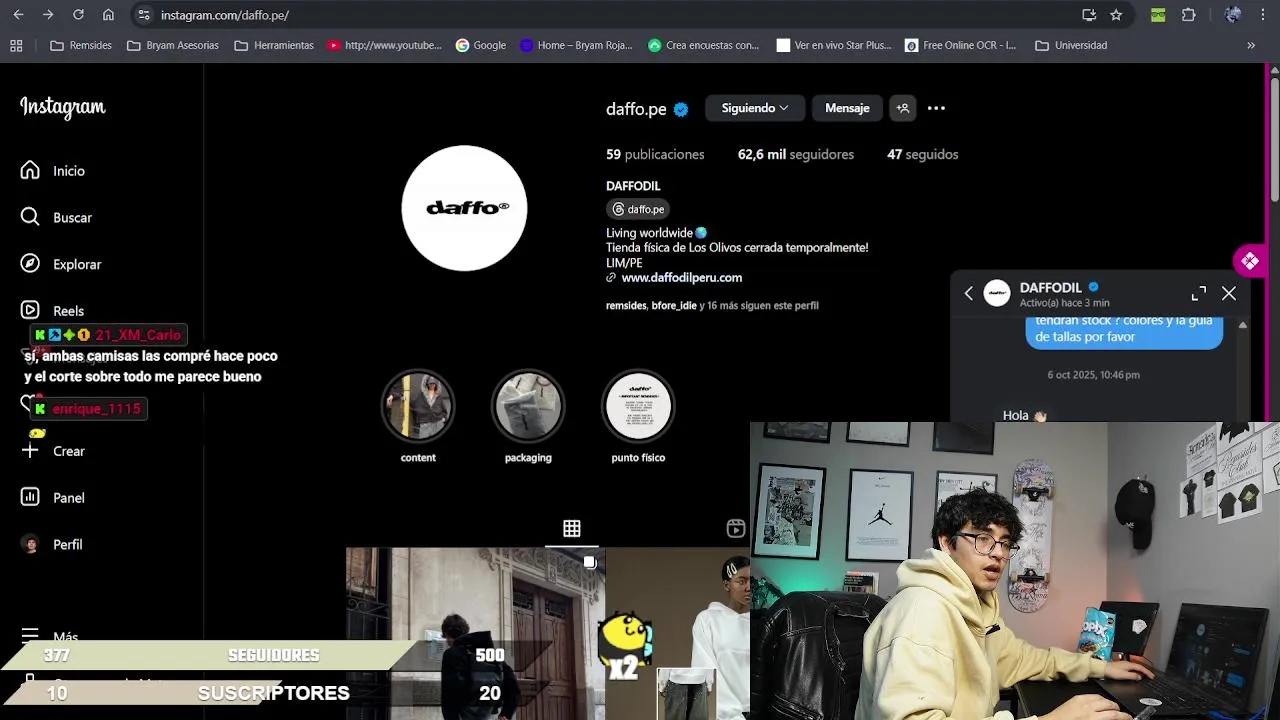Open Reels in Instagram sidebar
Viewport: 1280px width, 720px height.
[x=53, y=311]
